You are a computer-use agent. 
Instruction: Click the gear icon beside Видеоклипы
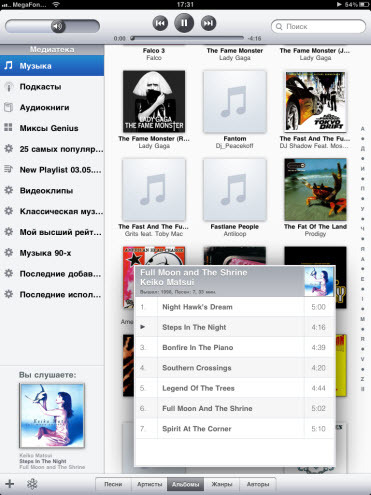coord(8,190)
